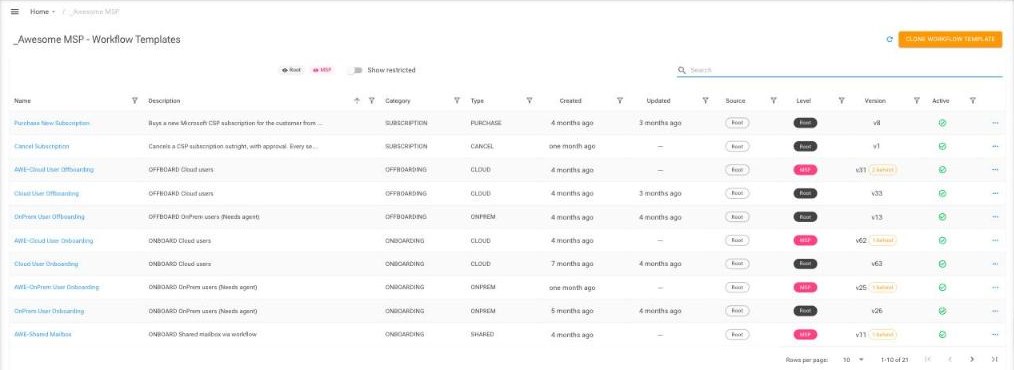The height and width of the screenshot is (370, 1014).
Task: Toggle the MSP level filter chip
Action: click(x=322, y=70)
